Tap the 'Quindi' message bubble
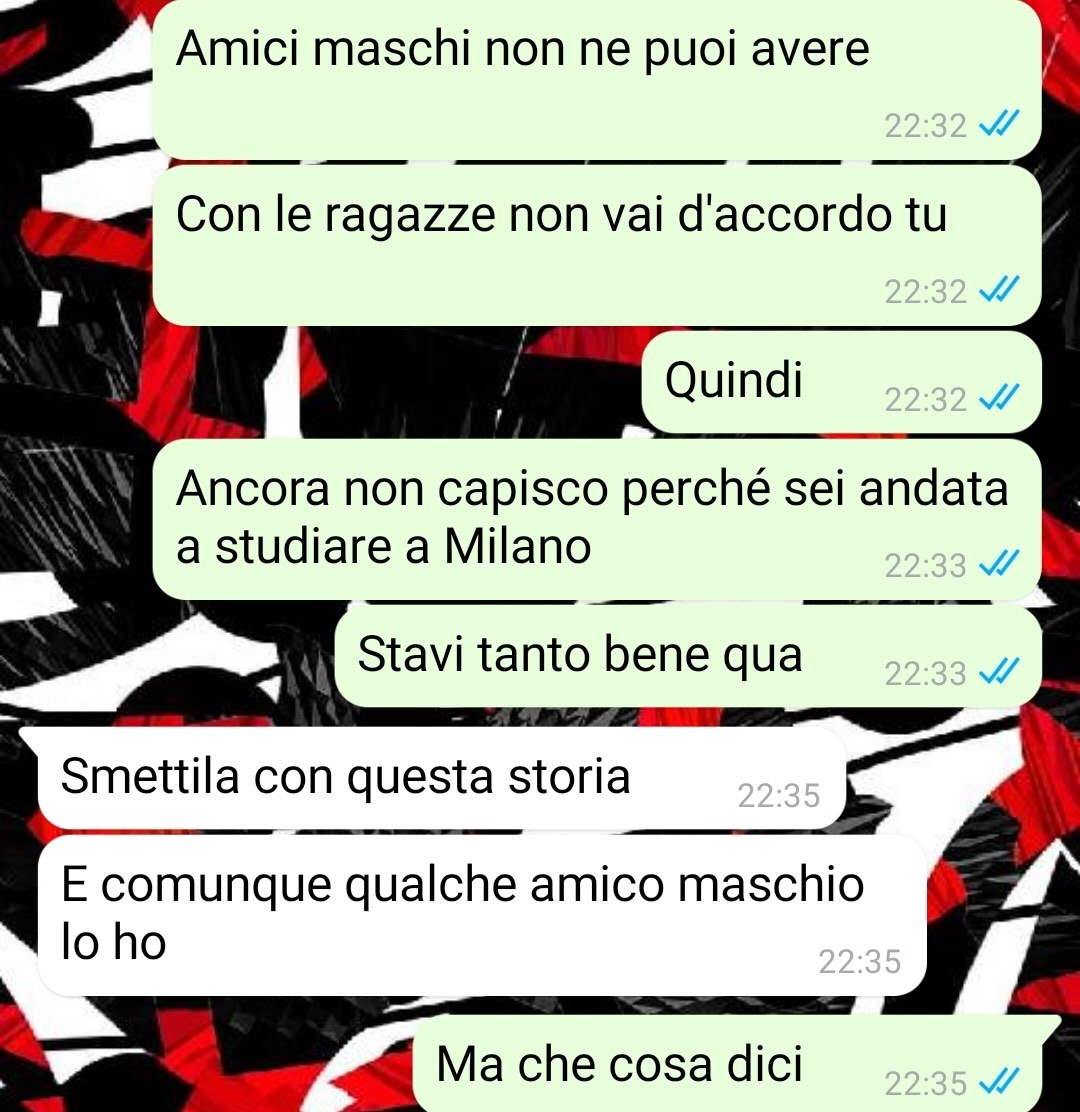This screenshot has height=1112, width=1080. click(841, 382)
